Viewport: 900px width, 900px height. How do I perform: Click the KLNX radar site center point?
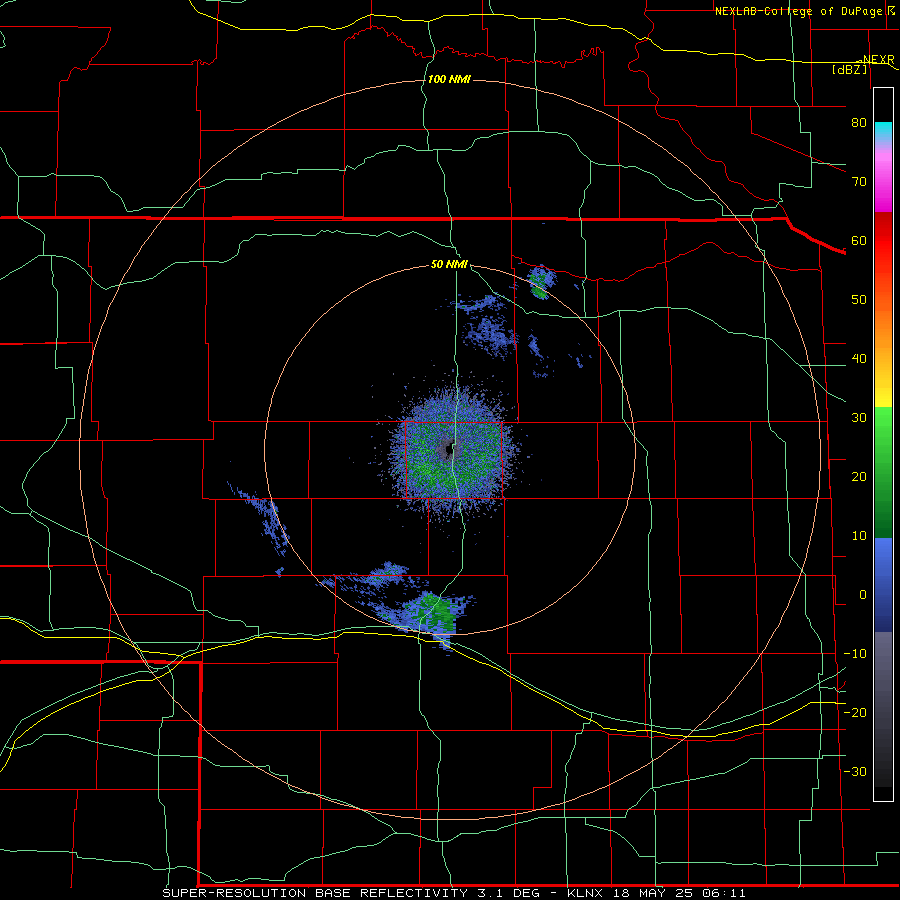[x=448, y=449]
